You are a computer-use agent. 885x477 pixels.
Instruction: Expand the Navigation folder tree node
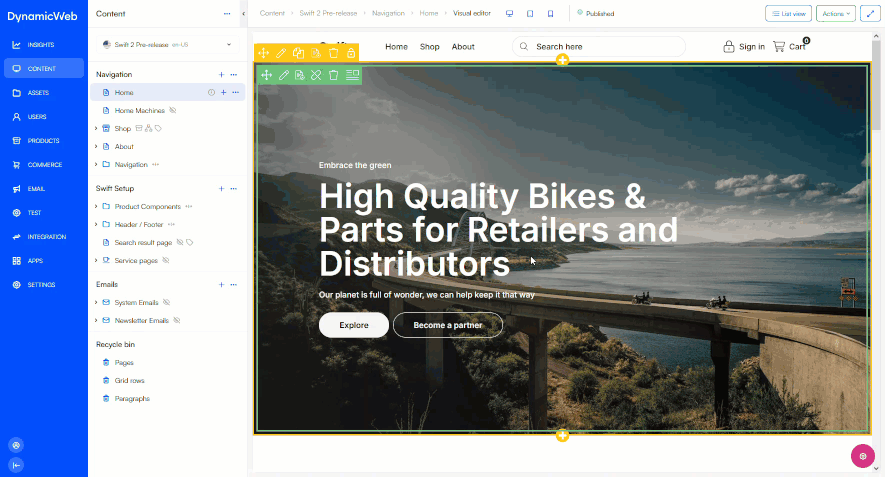click(96, 165)
